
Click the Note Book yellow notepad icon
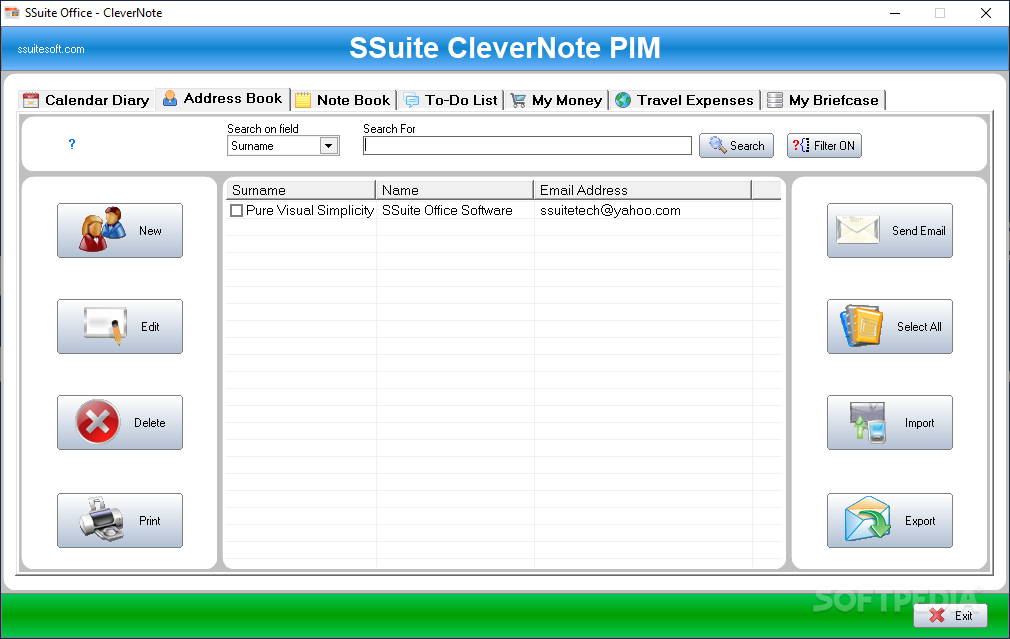(303, 100)
